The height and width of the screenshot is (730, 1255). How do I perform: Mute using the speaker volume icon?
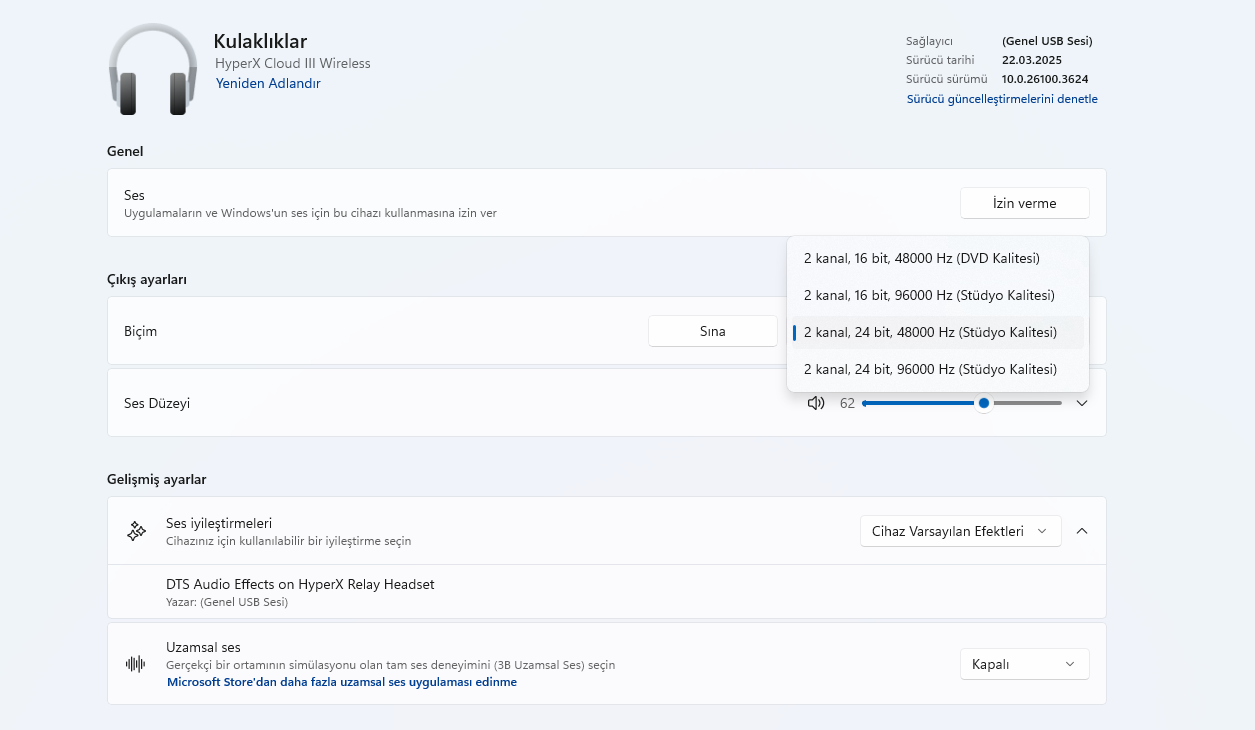[816, 403]
